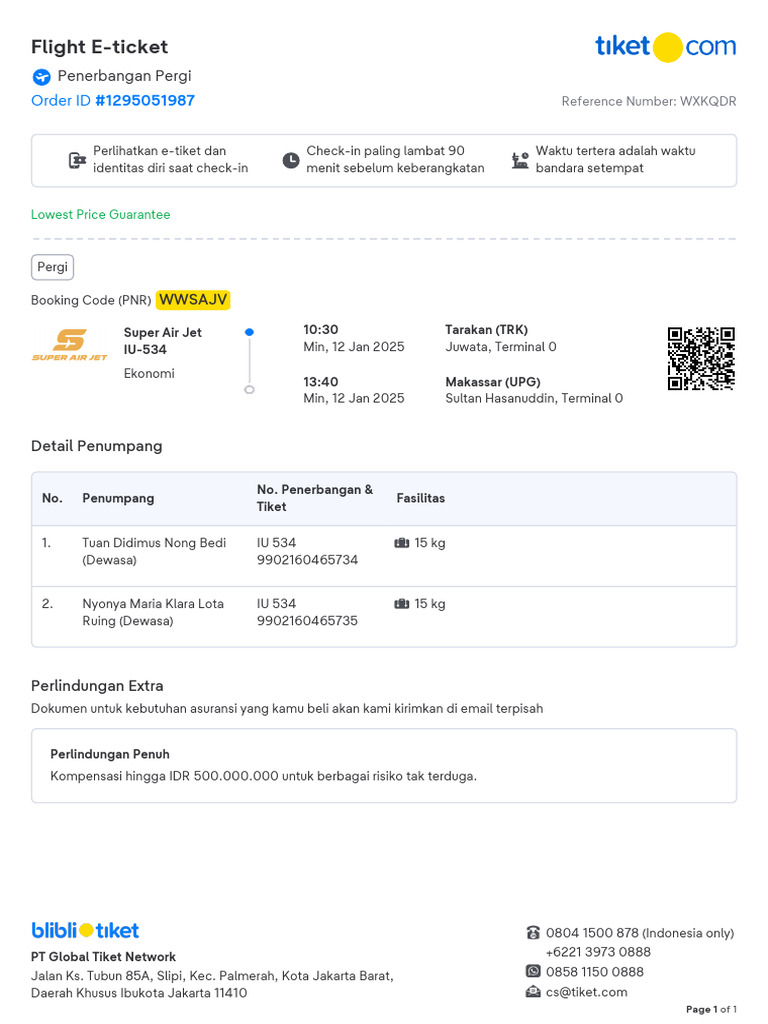
Task: Click the clock icon for check-in time
Action: pos(291,160)
